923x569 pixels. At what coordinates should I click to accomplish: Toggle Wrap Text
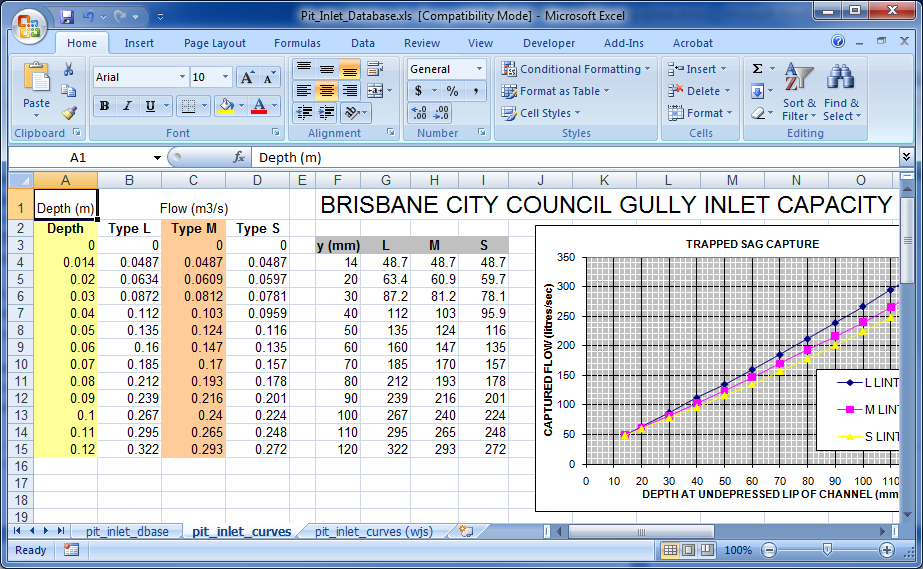click(375, 69)
